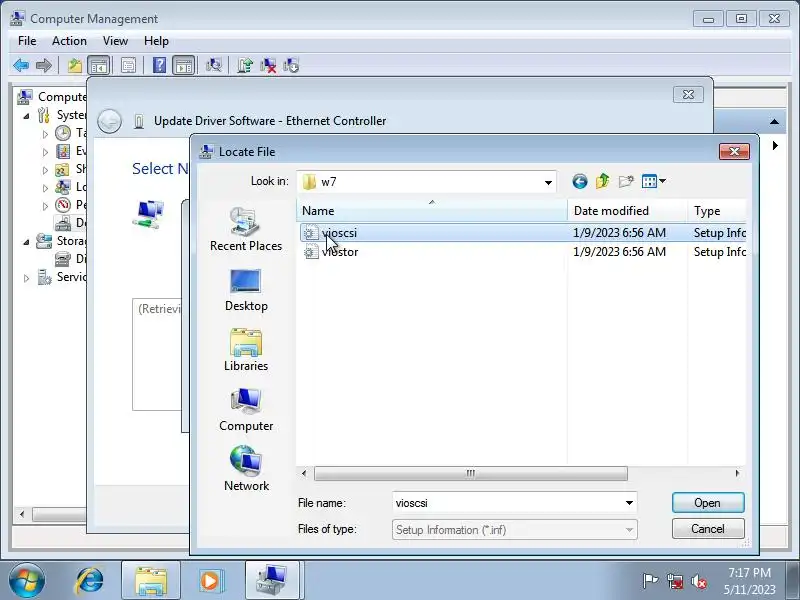Collapse the Storage tree node

click(27, 242)
